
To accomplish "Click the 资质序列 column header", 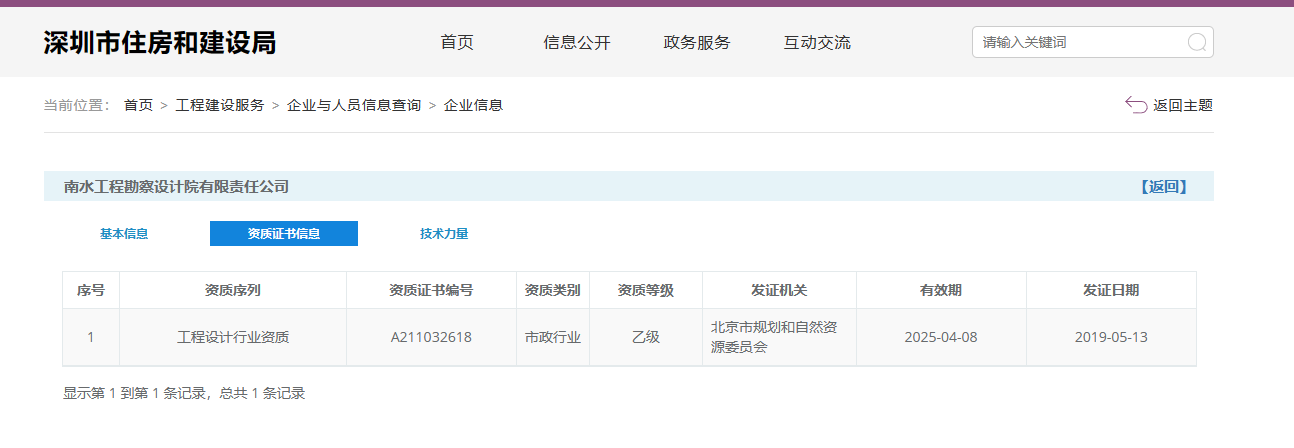I will pos(233,290).
